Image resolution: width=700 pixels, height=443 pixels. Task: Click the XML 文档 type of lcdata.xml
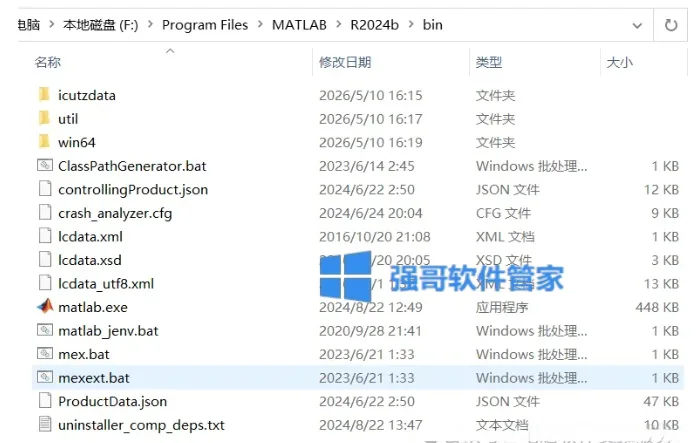505,237
